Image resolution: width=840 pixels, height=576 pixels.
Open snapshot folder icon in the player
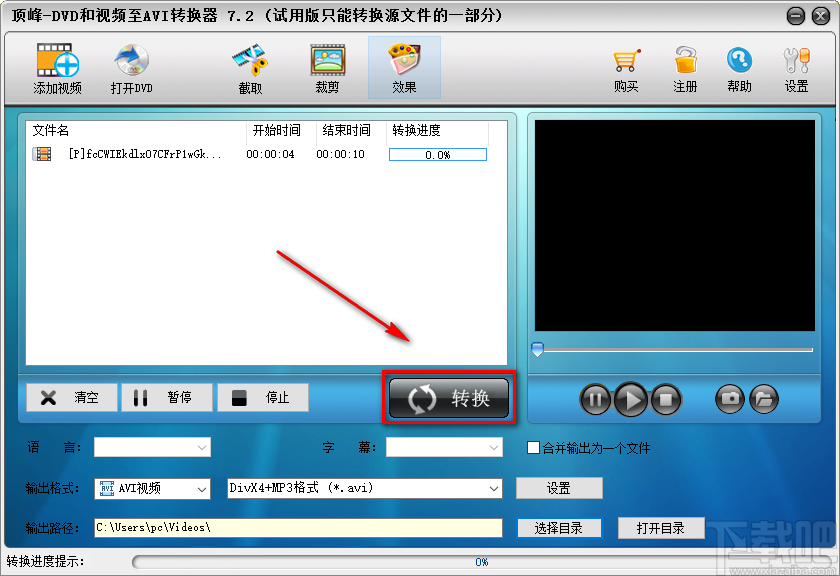click(x=764, y=399)
